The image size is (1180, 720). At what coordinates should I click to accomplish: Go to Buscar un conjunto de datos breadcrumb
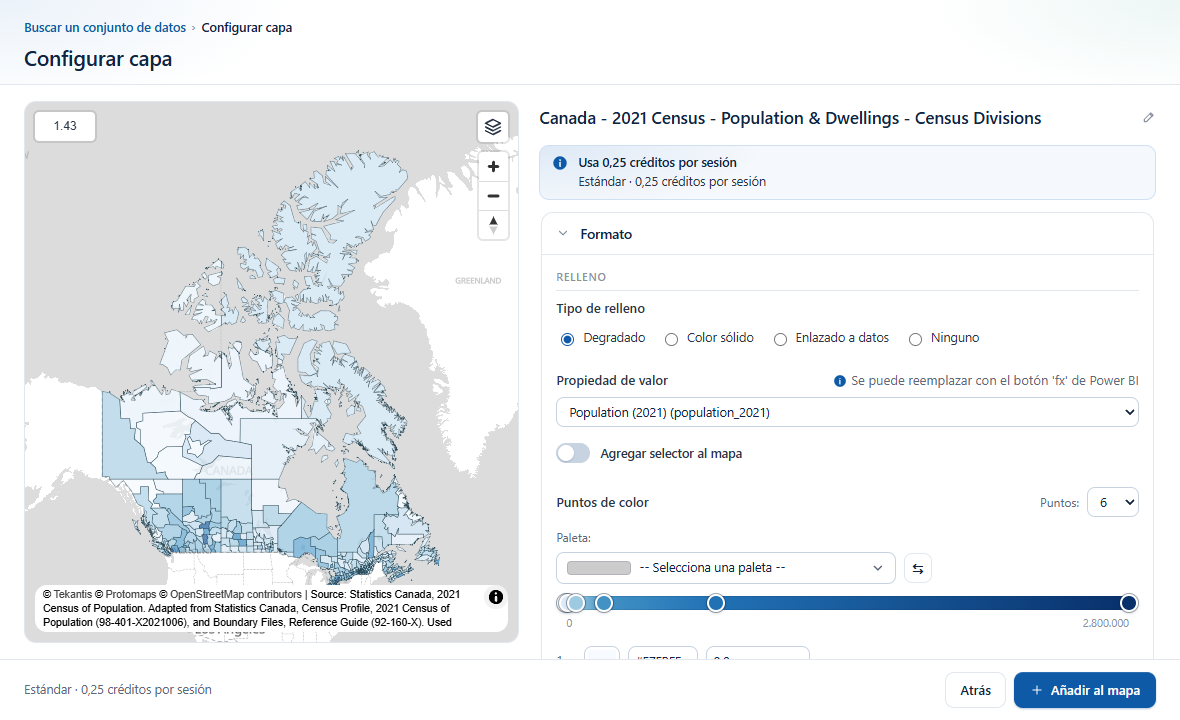105,27
